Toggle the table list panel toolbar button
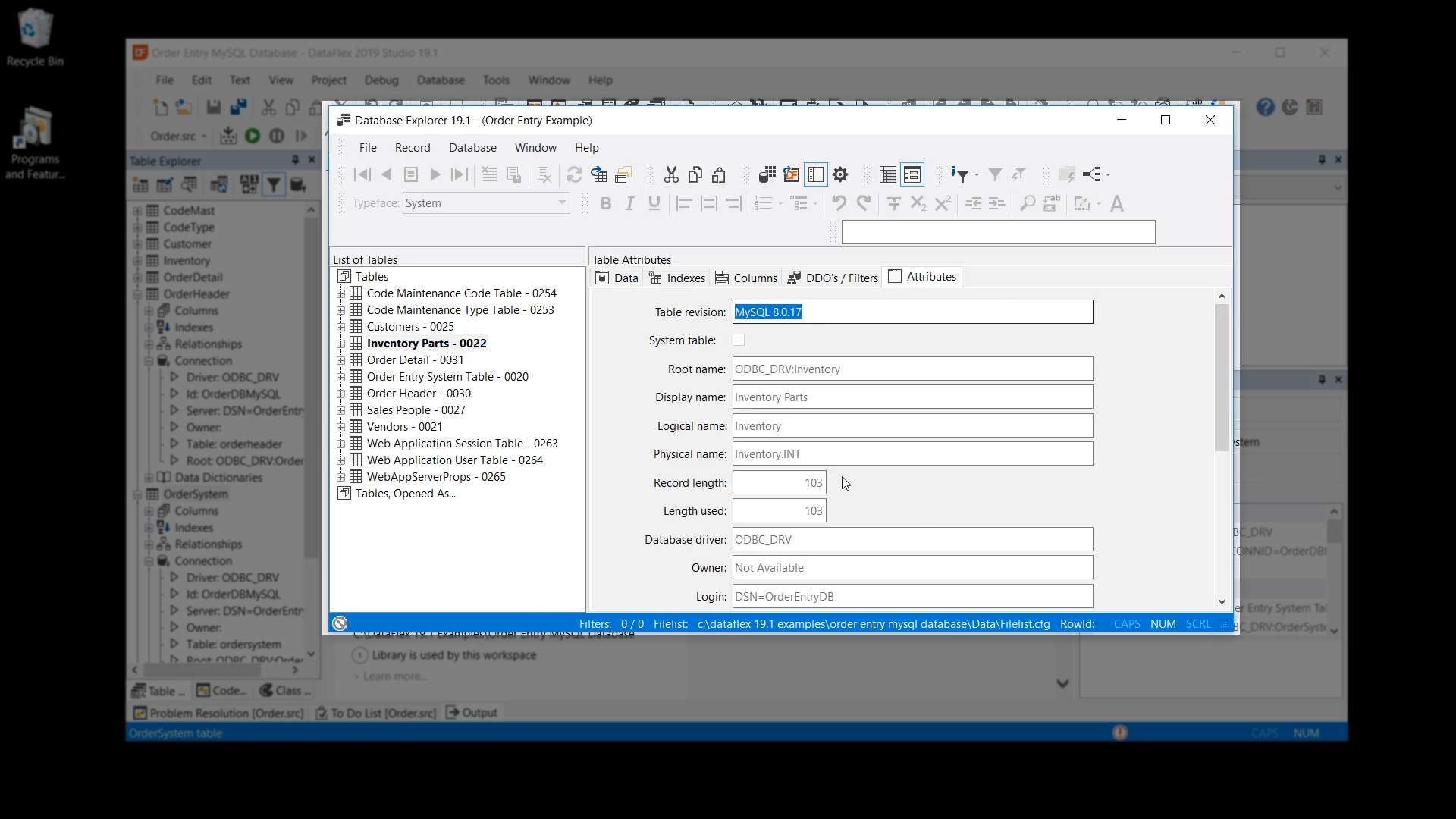This screenshot has height=819, width=1456. 816,175
